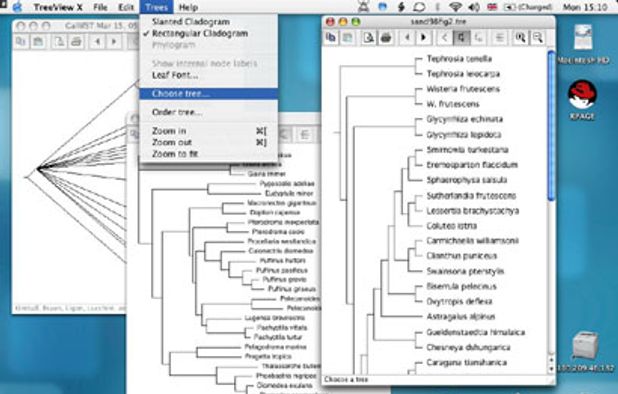Click battery Charged status in menu bar

pos(528,7)
